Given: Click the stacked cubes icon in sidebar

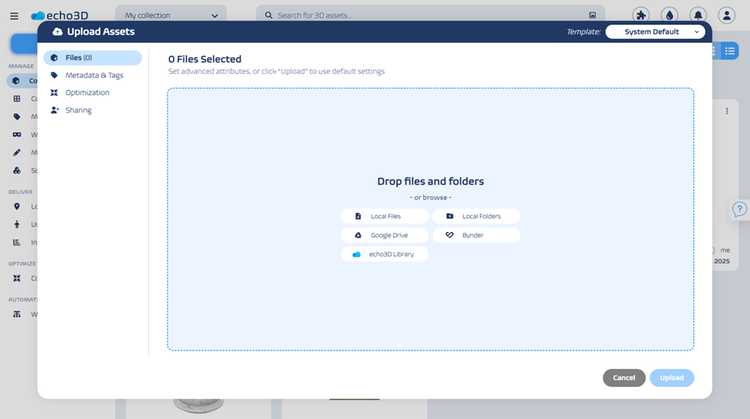Looking at the screenshot, I should pyautogui.click(x=17, y=170).
